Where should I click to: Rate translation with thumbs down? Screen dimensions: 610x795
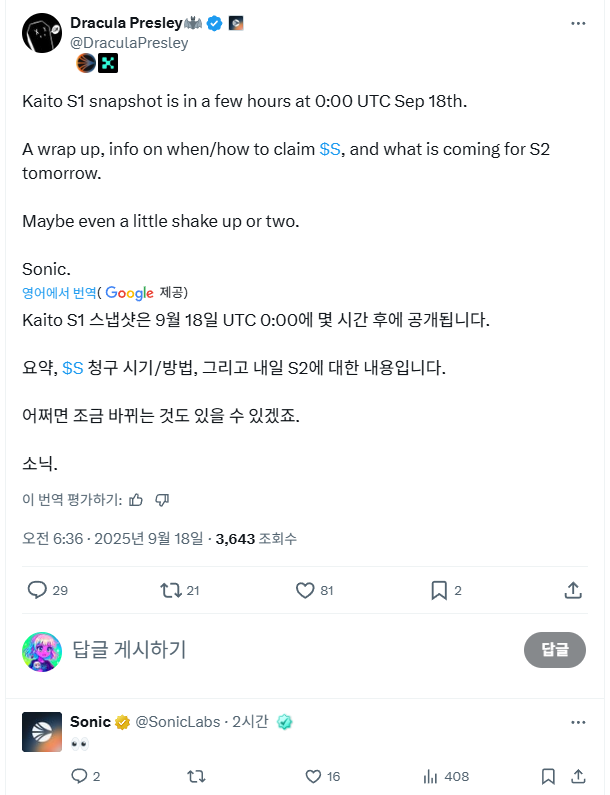click(163, 499)
